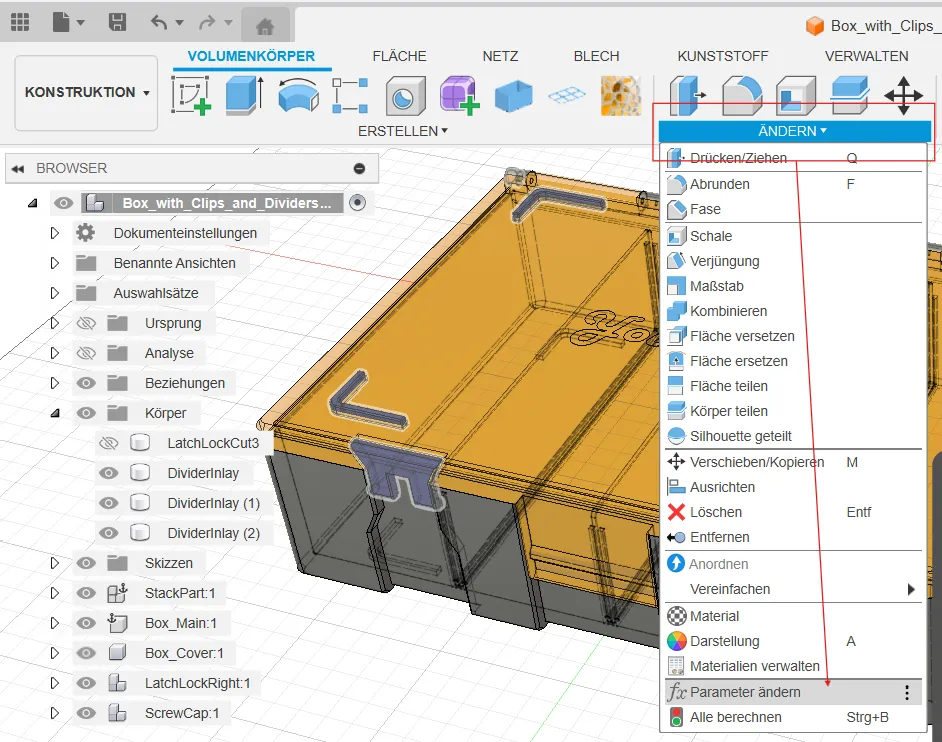Choose Kombinieren from the ÄNDERN menu
The width and height of the screenshot is (942, 742).
pyautogui.click(x=793, y=311)
